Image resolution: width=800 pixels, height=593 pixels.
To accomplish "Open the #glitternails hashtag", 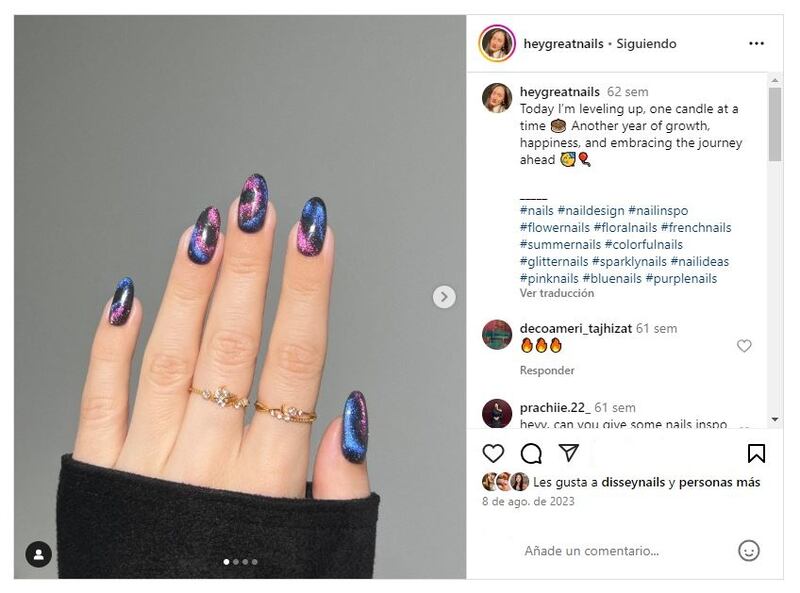I will pyautogui.click(x=554, y=261).
